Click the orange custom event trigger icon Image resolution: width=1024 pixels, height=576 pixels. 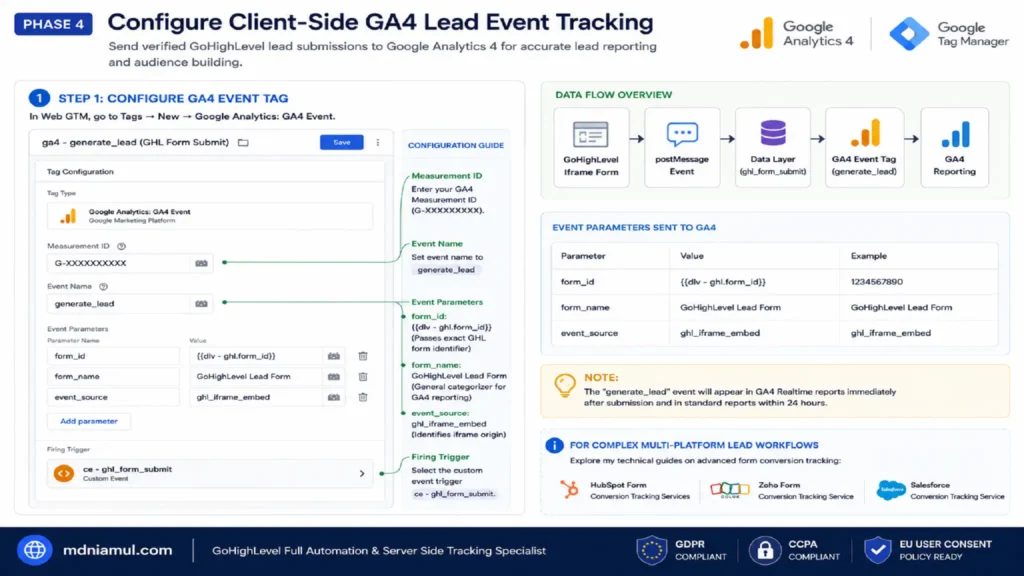tap(64, 473)
